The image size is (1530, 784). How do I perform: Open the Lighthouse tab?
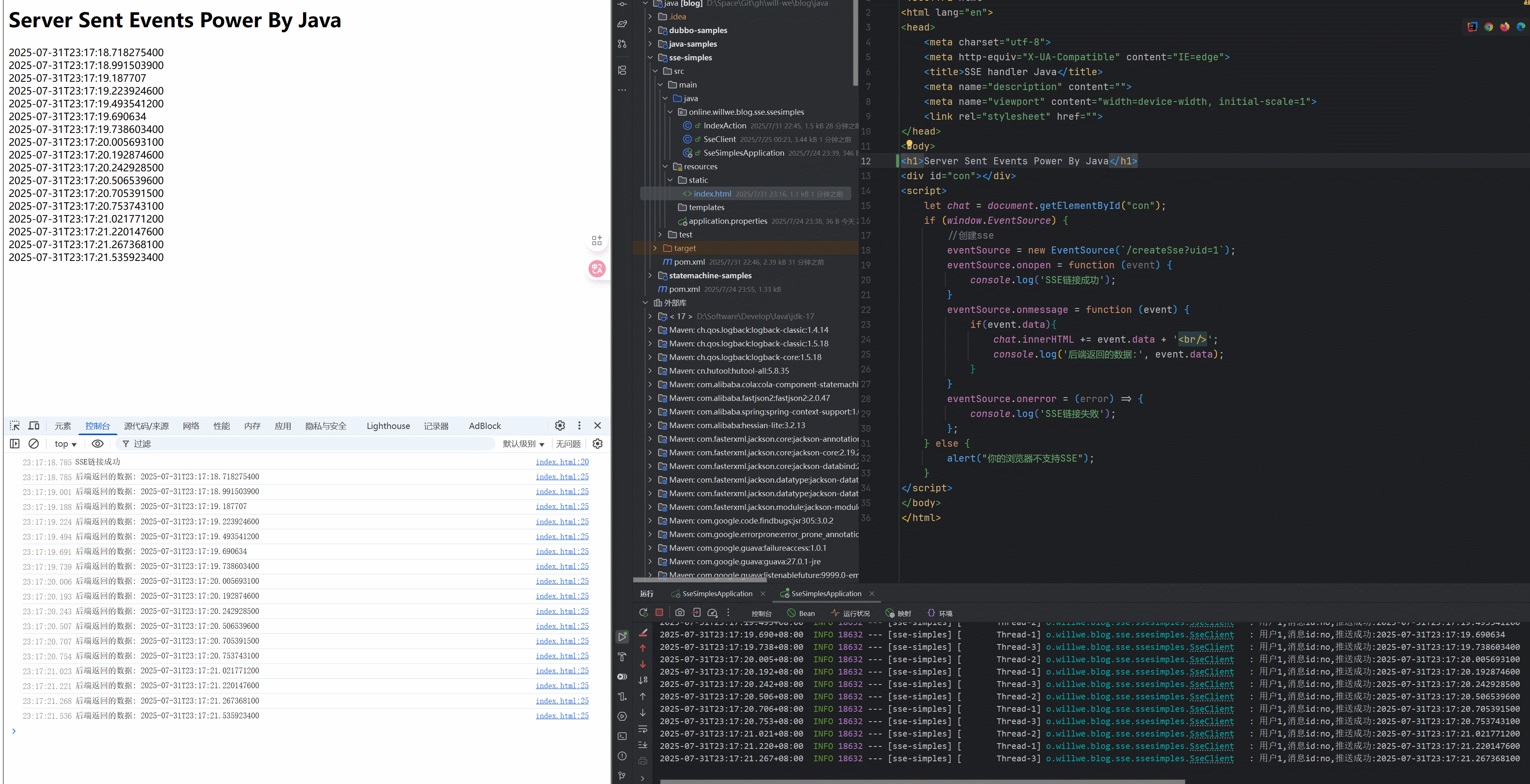(x=388, y=426)
